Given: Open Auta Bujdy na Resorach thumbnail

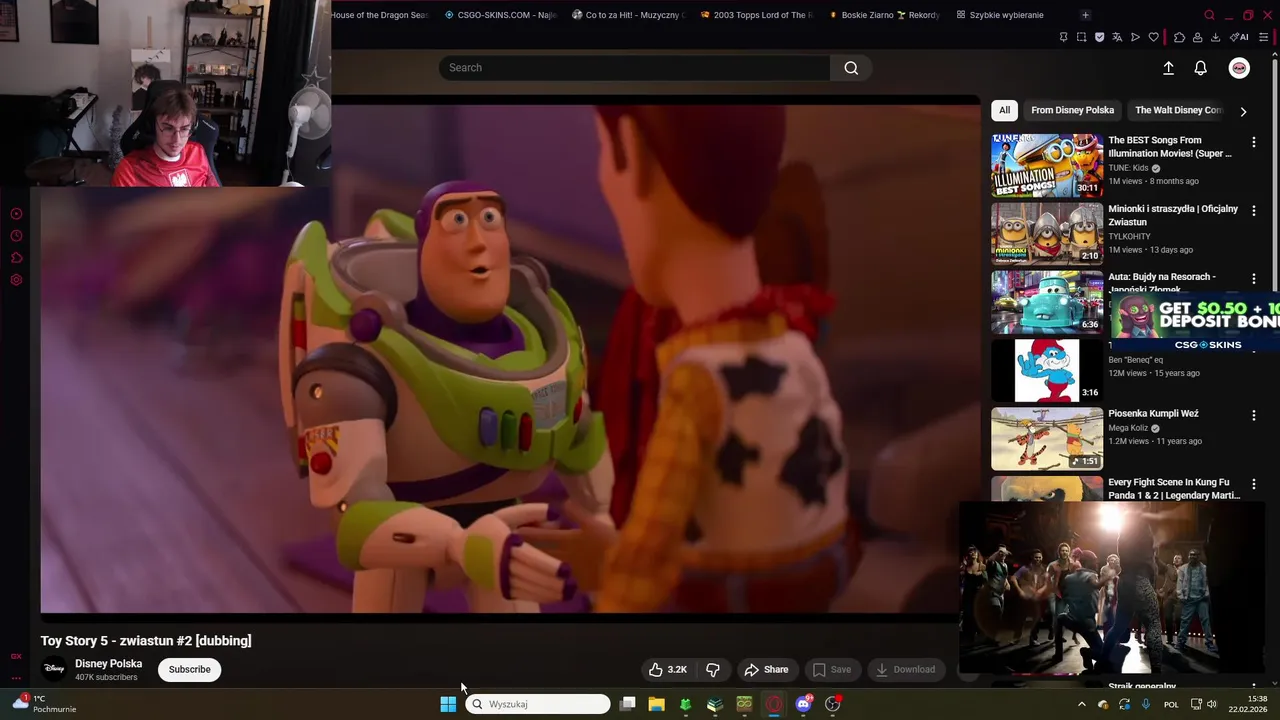Looking at the screenshot, I should (1047, 302).
